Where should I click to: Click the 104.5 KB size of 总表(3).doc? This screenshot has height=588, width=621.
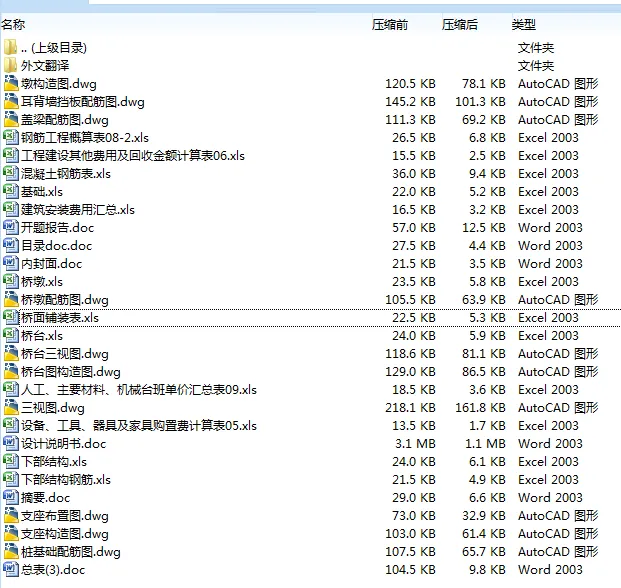[x=410, y=569]
